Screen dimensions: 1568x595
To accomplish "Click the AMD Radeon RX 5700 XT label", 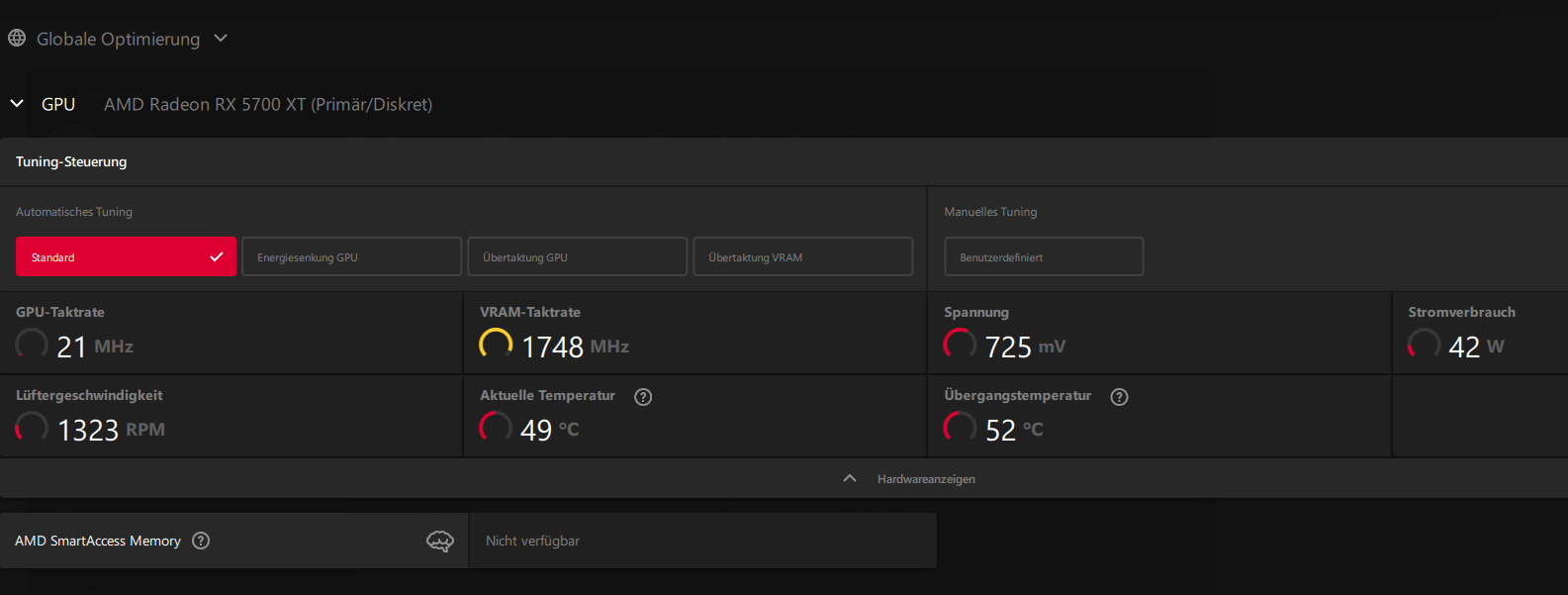I will click(268, 104).
